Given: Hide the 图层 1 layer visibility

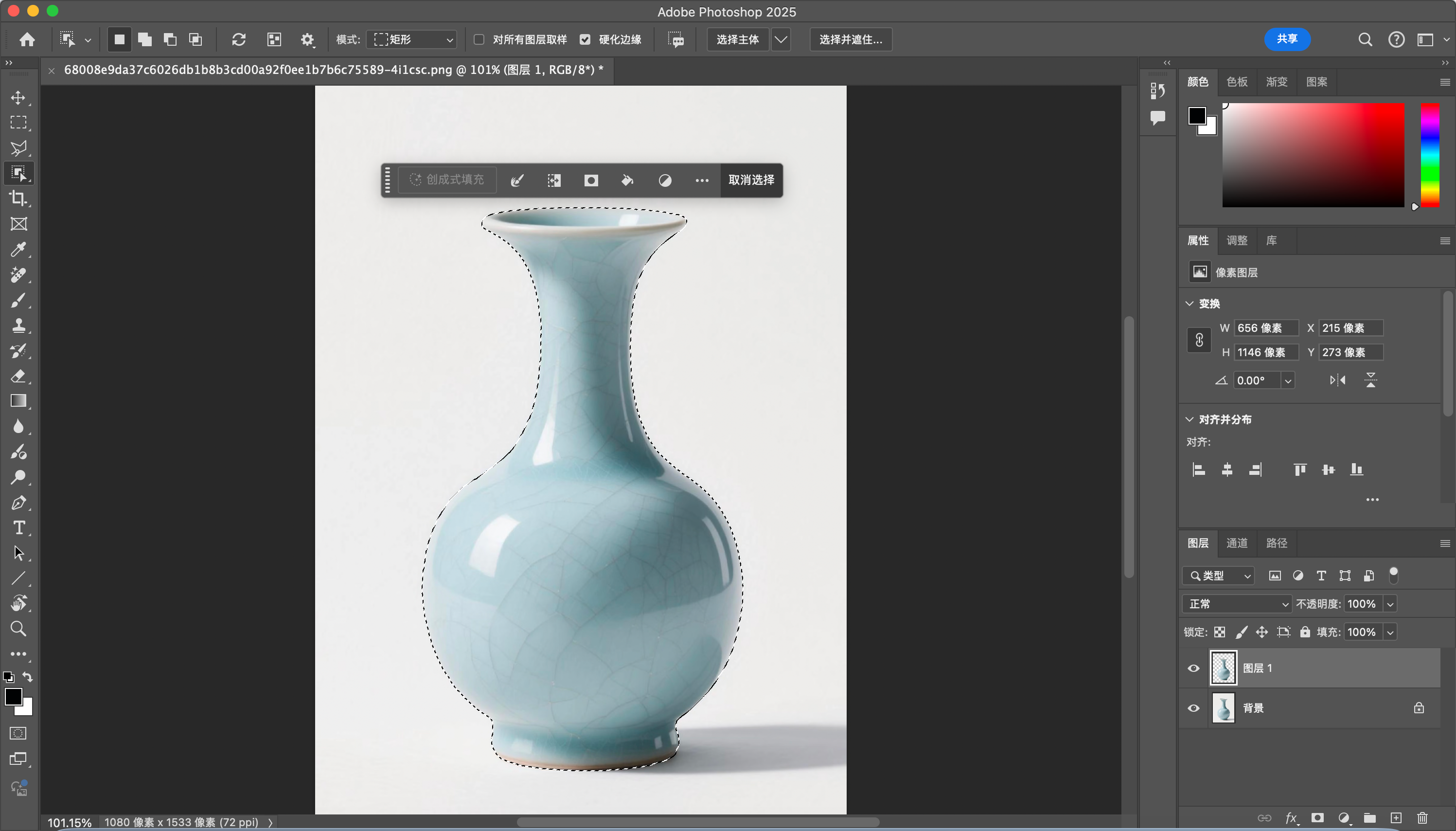Looking at the screenshot, I should click(x=1194, y=668).
